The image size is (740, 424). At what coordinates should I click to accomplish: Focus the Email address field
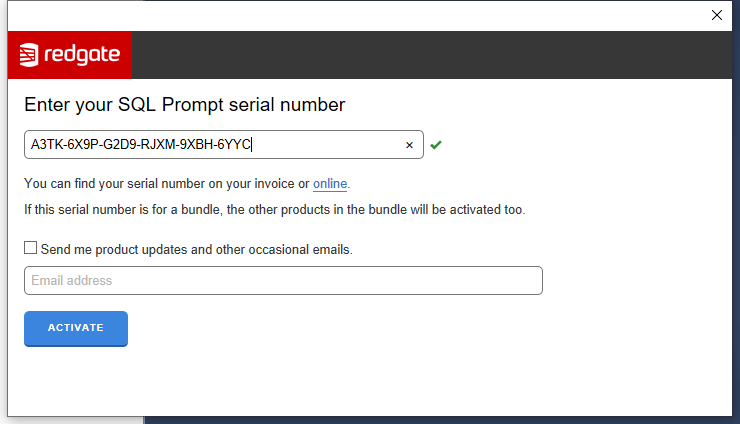pyautogui.click(x=283, y=281)
